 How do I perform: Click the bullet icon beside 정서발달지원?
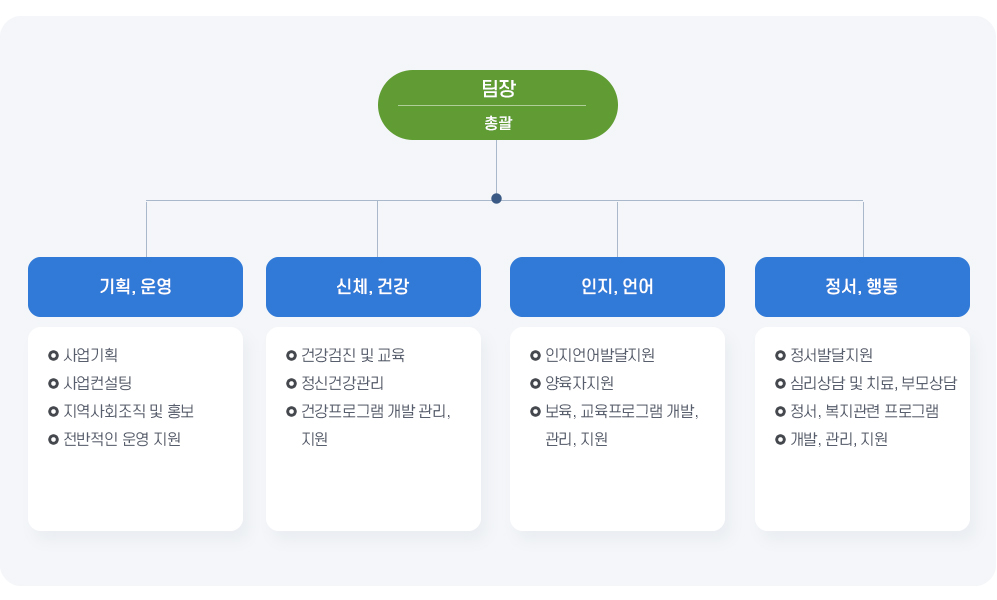coord(780,355)
